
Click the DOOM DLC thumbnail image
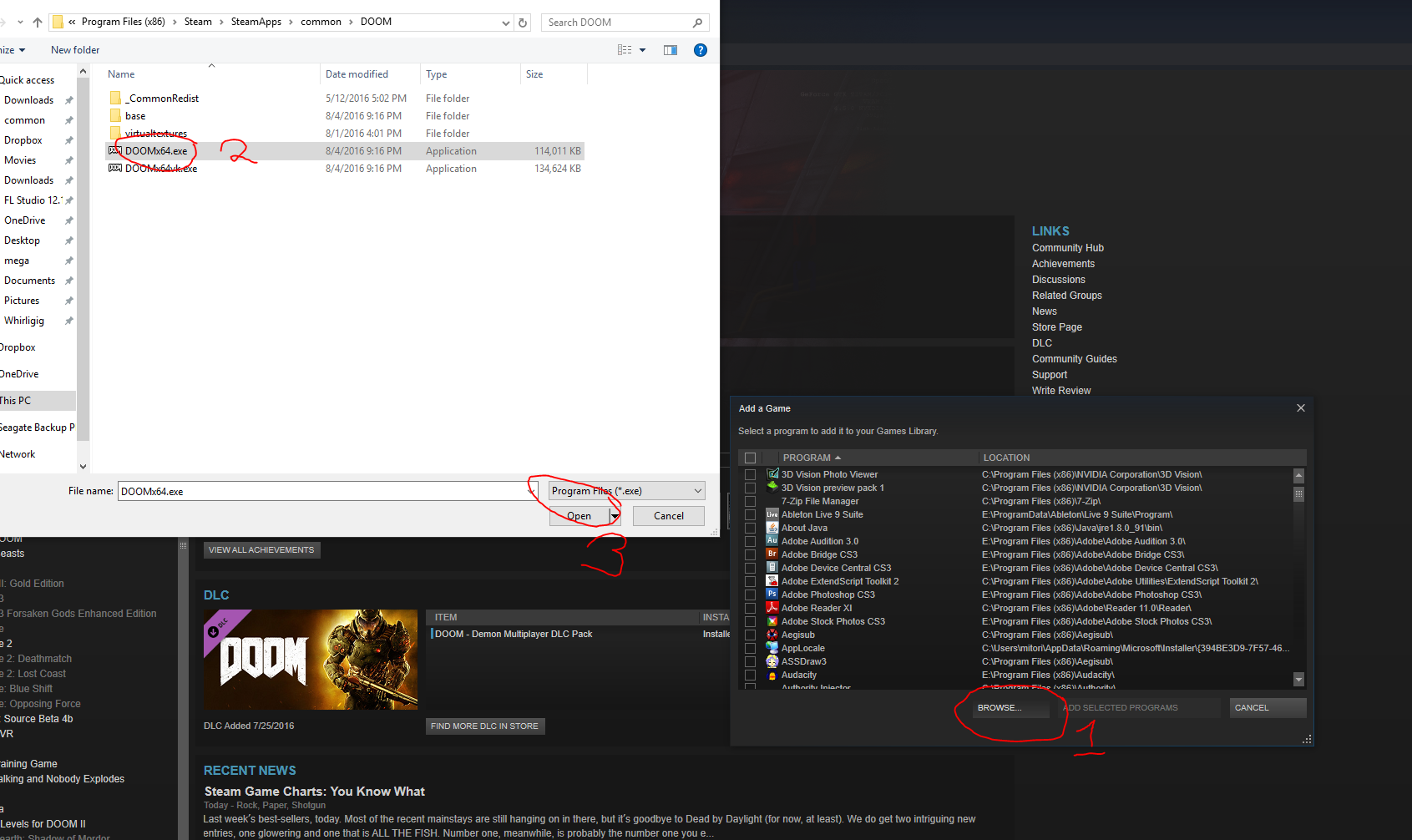[x=311, y=660]
